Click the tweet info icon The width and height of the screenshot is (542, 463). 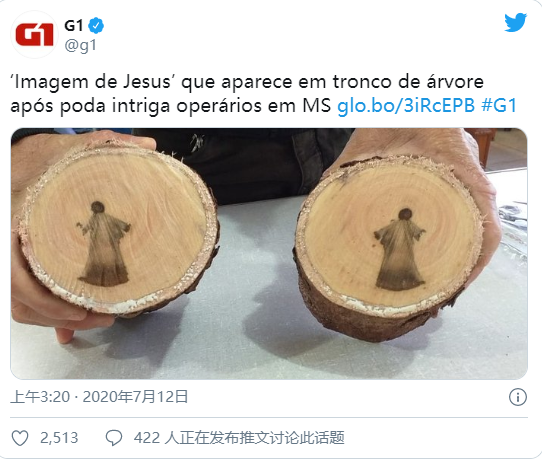coord(517,397)
